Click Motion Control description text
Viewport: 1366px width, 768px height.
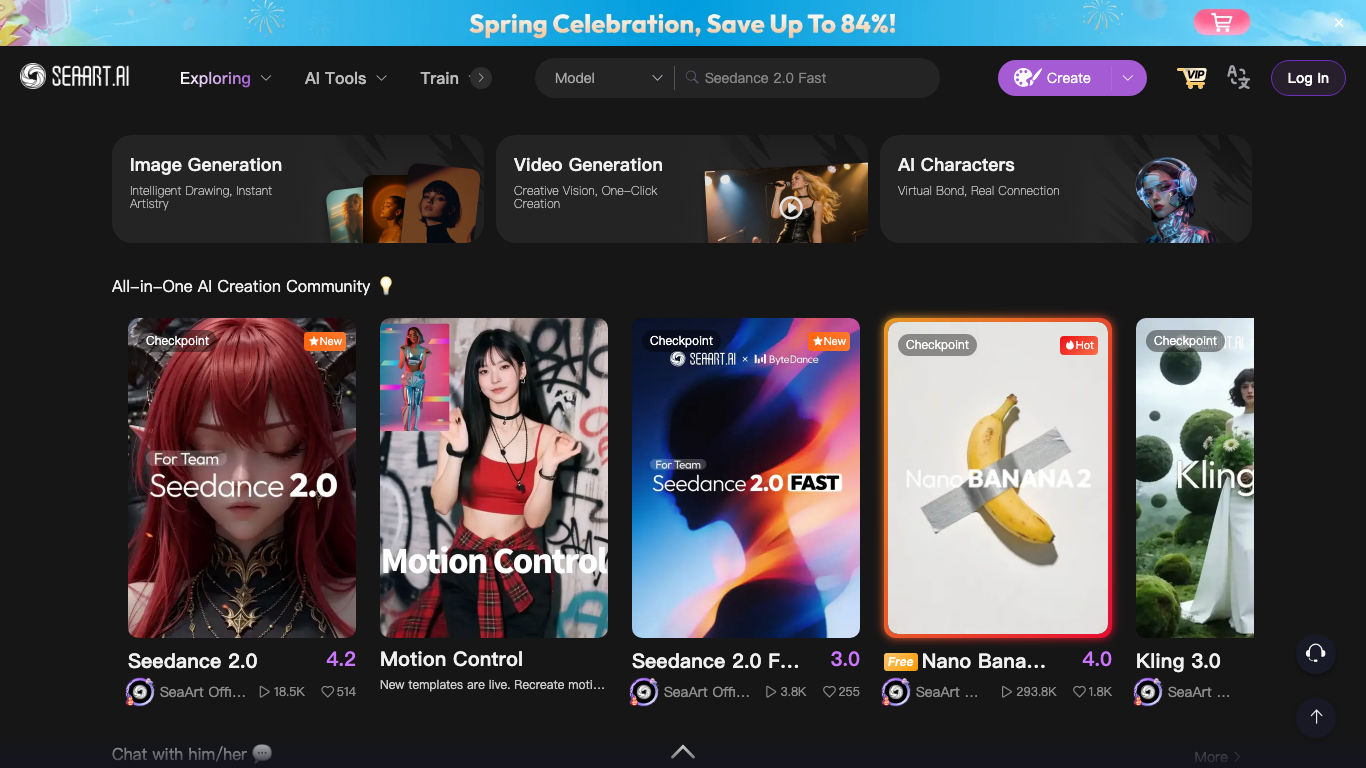pyautogui.click(x=492, y=685)
